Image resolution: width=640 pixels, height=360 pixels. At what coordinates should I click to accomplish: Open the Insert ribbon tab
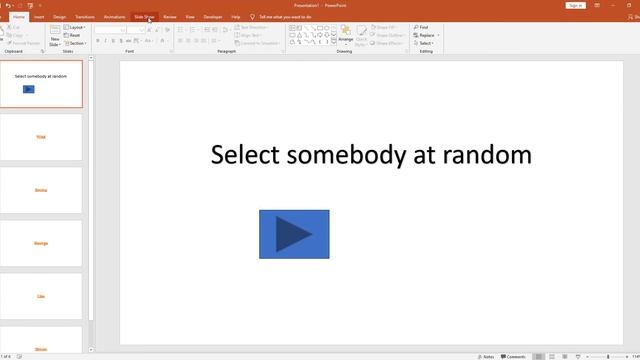[x=39, y=17]
